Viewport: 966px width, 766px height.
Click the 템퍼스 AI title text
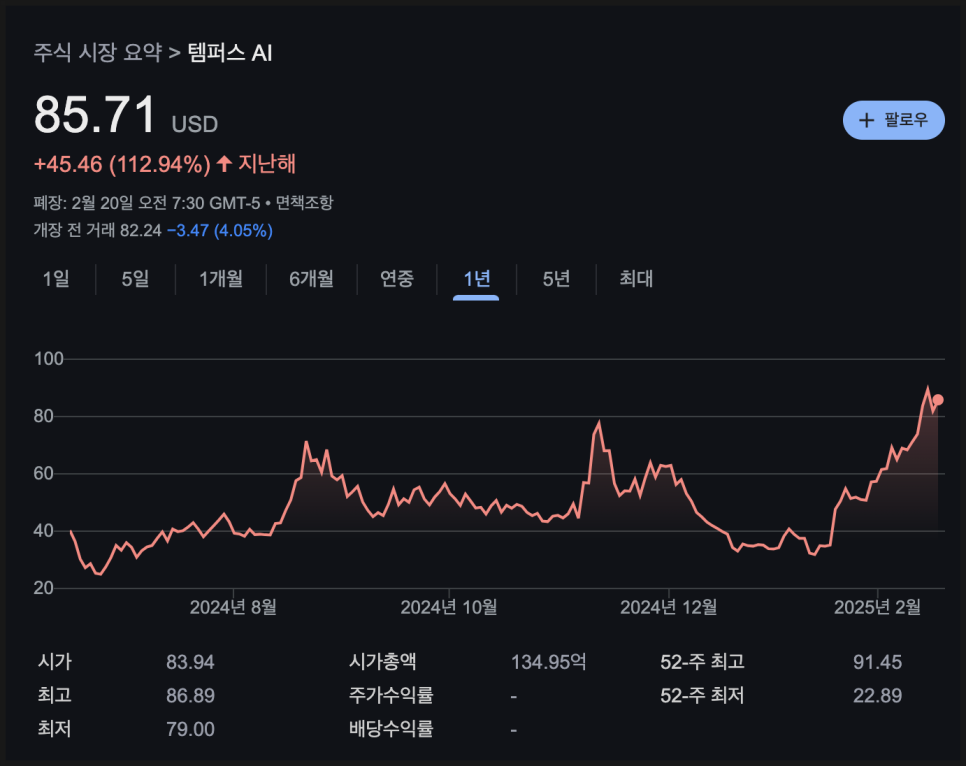click(230, 53)
